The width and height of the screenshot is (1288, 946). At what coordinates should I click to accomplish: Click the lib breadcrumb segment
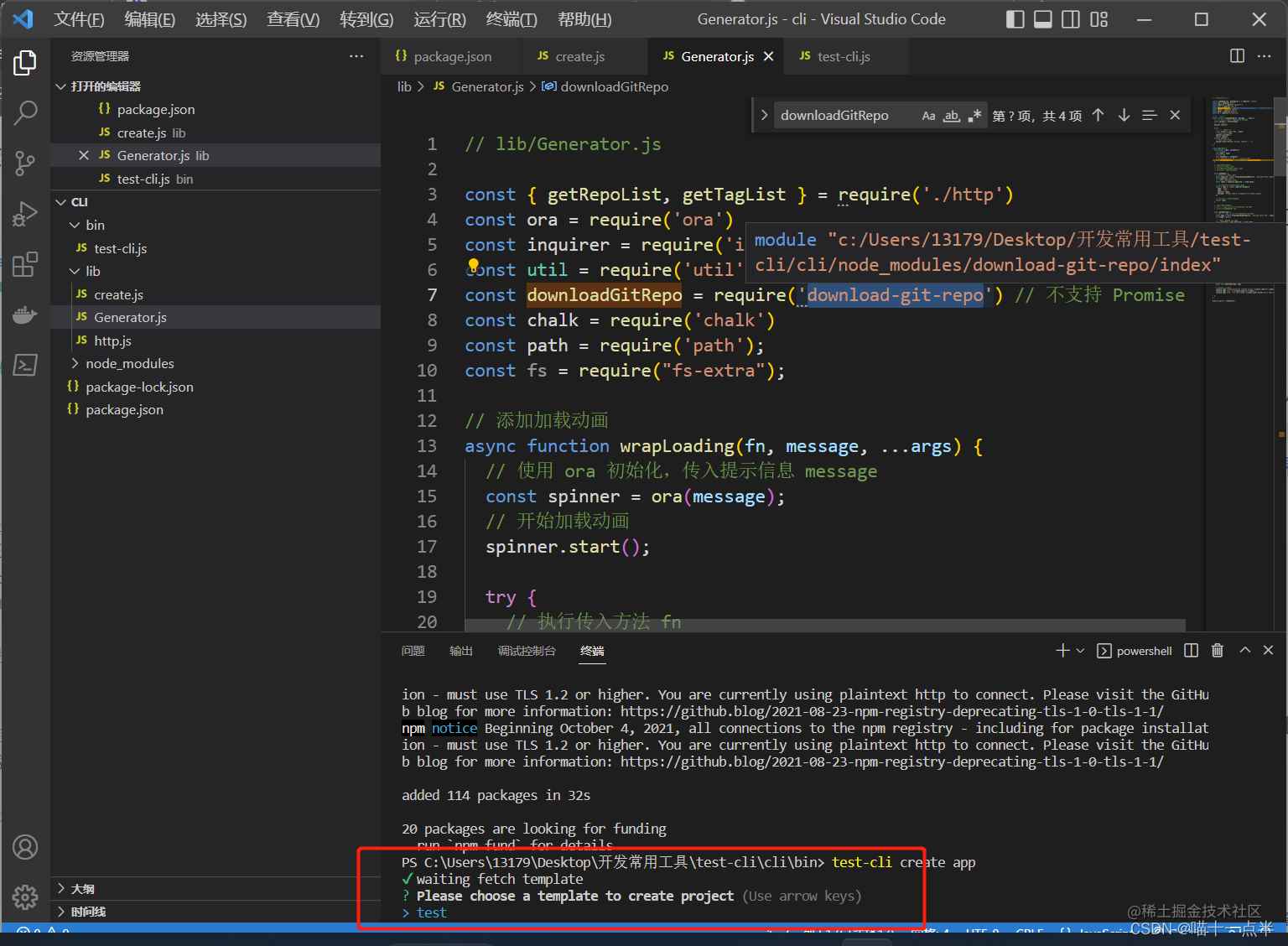(404, 86)
